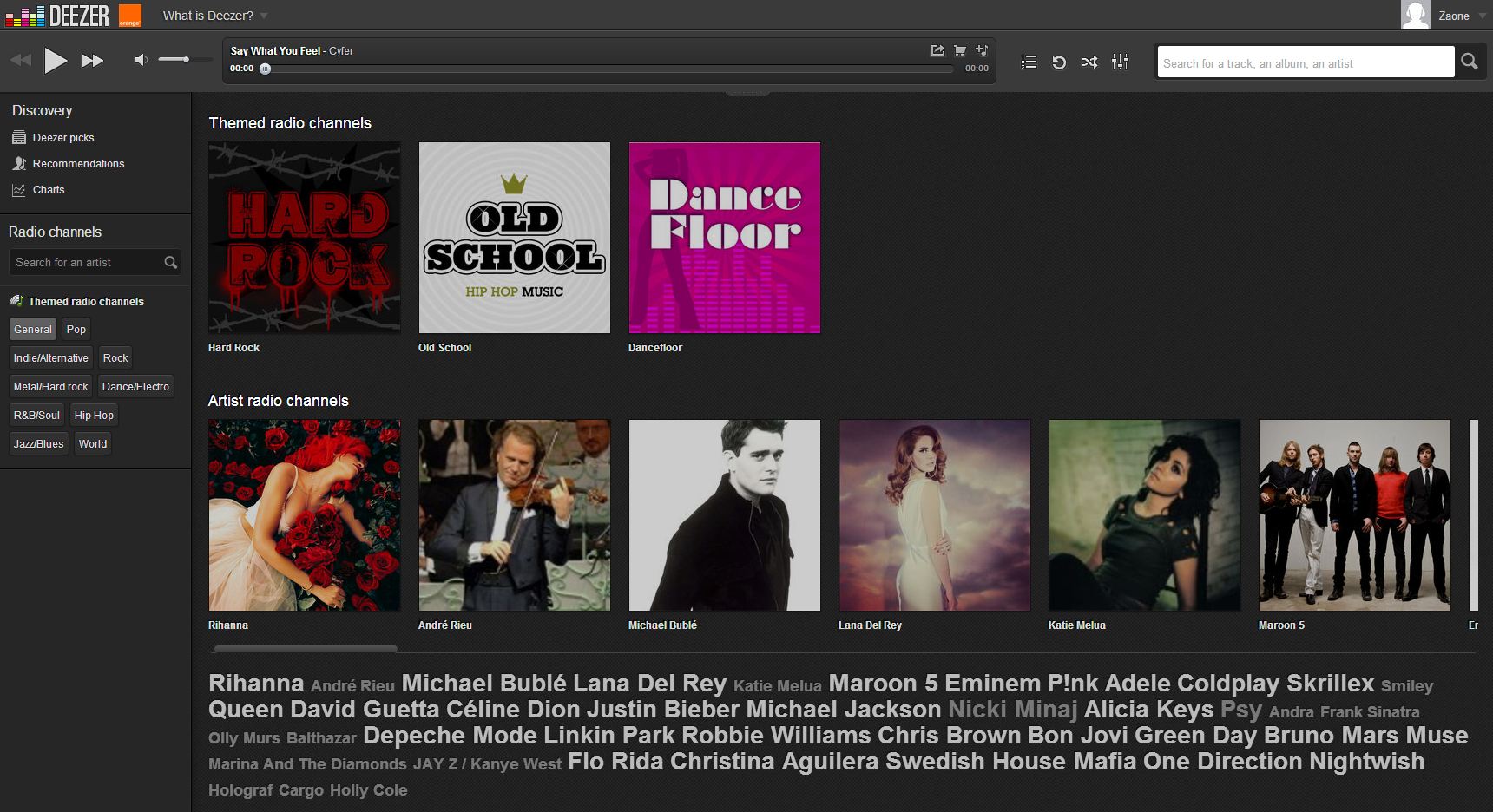Play the current track
The image size is (1493, 812).
tap(56, 60)
